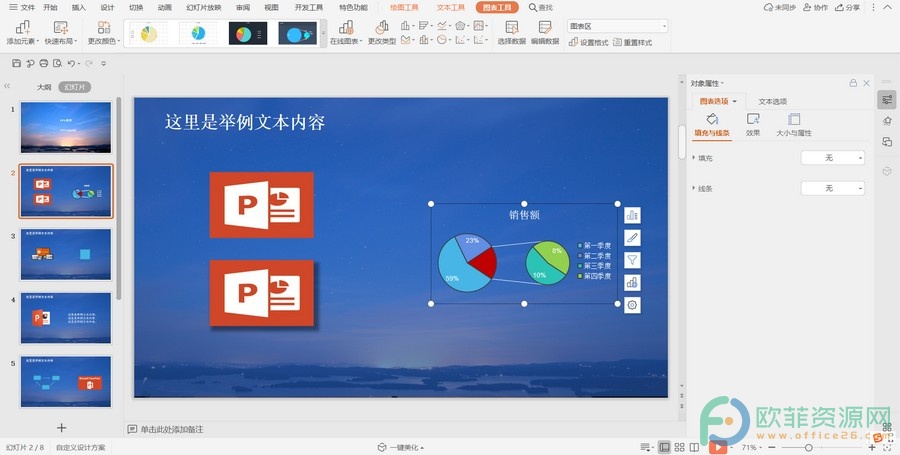This screenshot has width=900, height=455.
Task: Switch to the Insert (插入) tab
Action: 79,7
